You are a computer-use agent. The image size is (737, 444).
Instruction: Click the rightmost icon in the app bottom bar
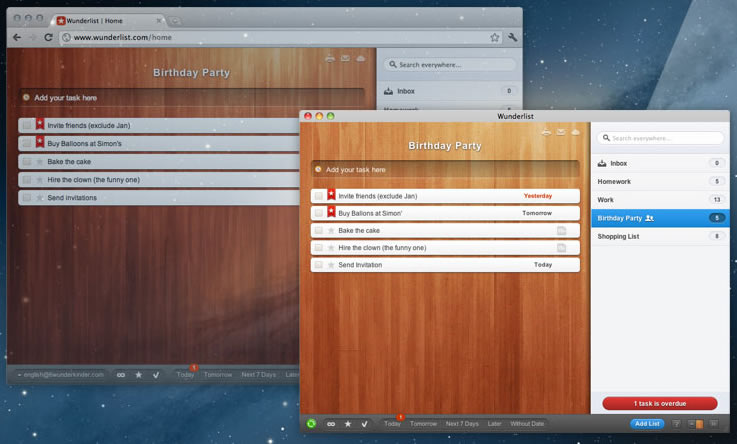pos(713,424)
